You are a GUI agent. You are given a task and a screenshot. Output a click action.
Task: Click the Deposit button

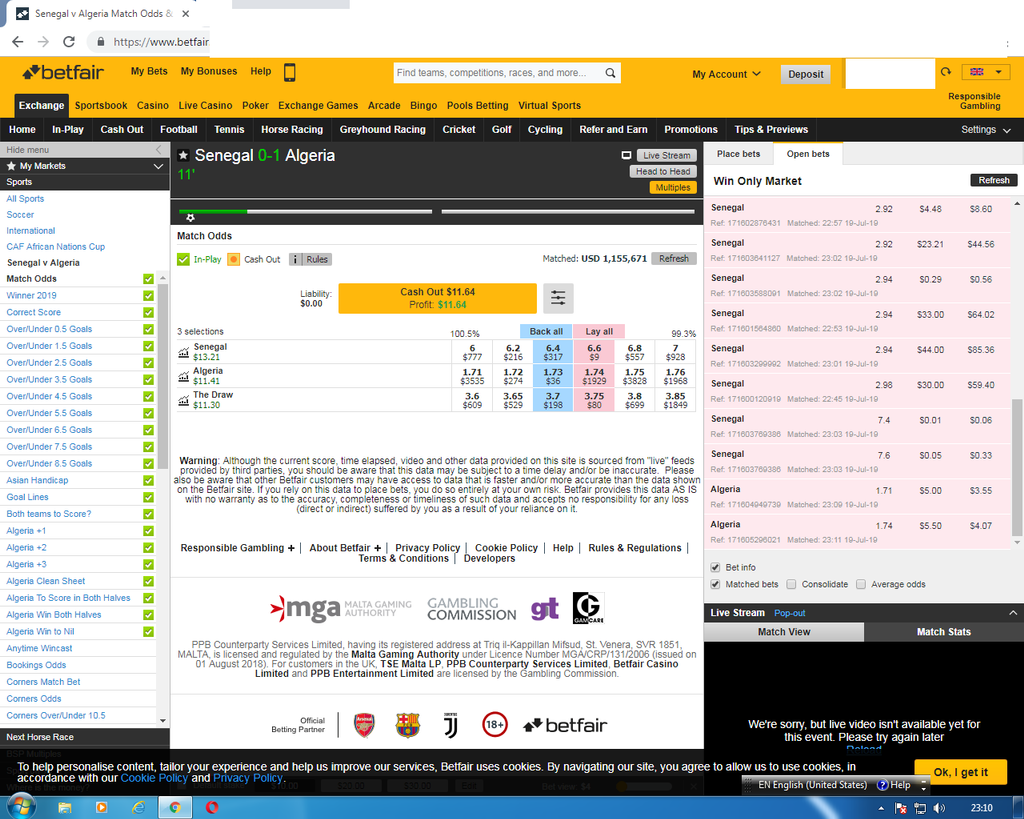(806, 74)
